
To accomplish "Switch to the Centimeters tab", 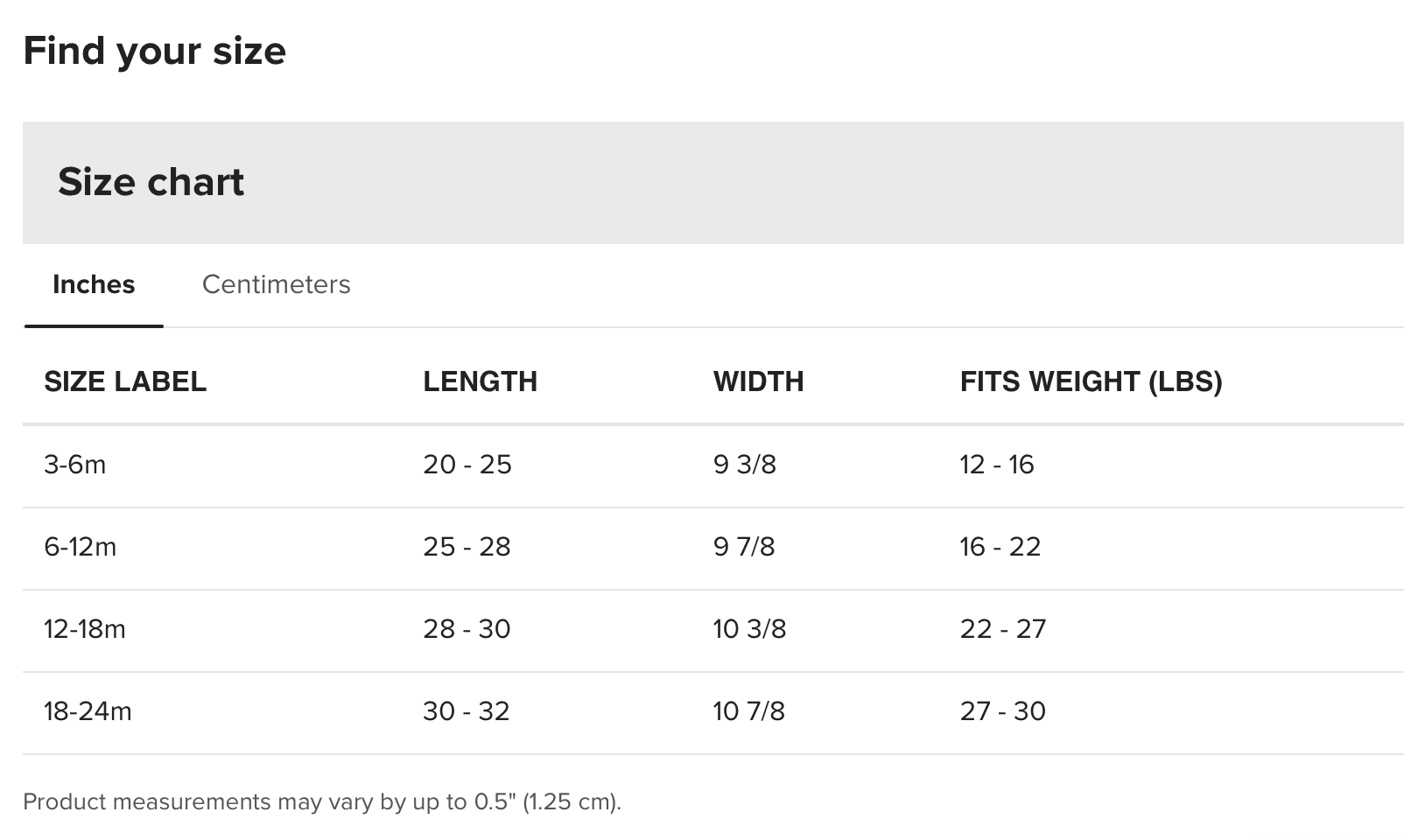I will click(276, 284).
